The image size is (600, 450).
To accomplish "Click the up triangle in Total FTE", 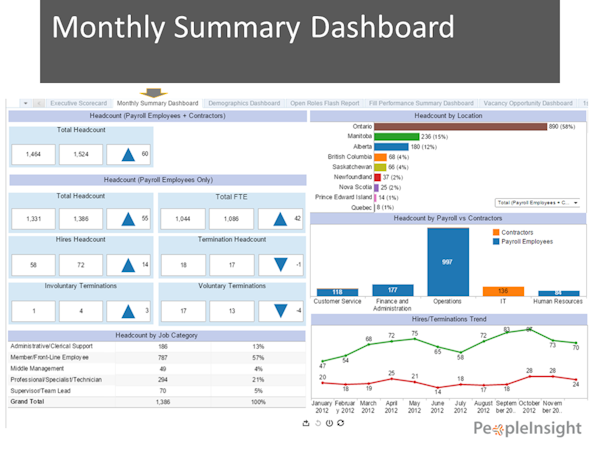I will click(280, 219).
